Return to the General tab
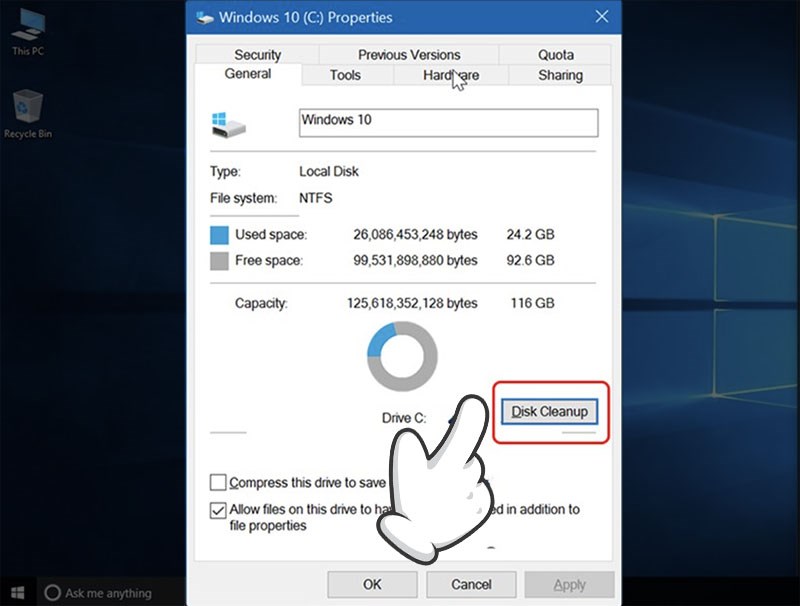The height and width of the screenshot is (606, 800). click(x=247, y=74)
